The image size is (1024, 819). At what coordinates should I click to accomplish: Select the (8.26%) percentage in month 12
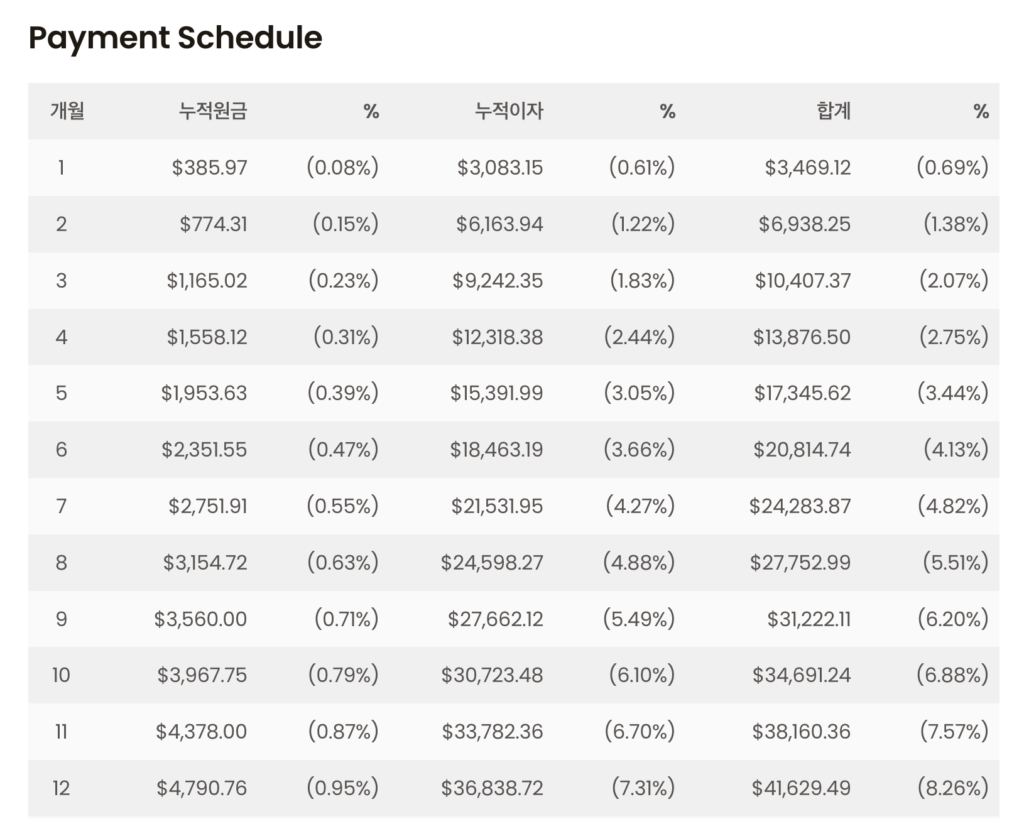pos(953,788)
